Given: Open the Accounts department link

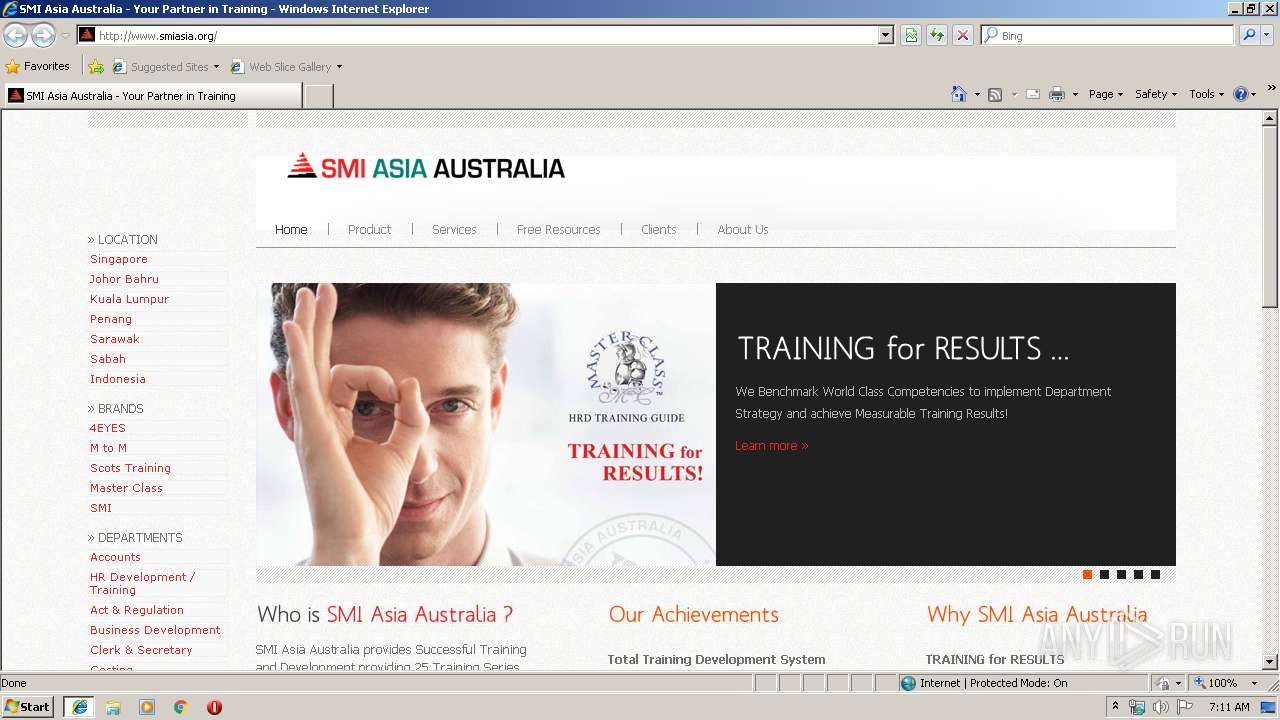Looking at the screenshot, I should pyautogui.click(x=115, y=557).
